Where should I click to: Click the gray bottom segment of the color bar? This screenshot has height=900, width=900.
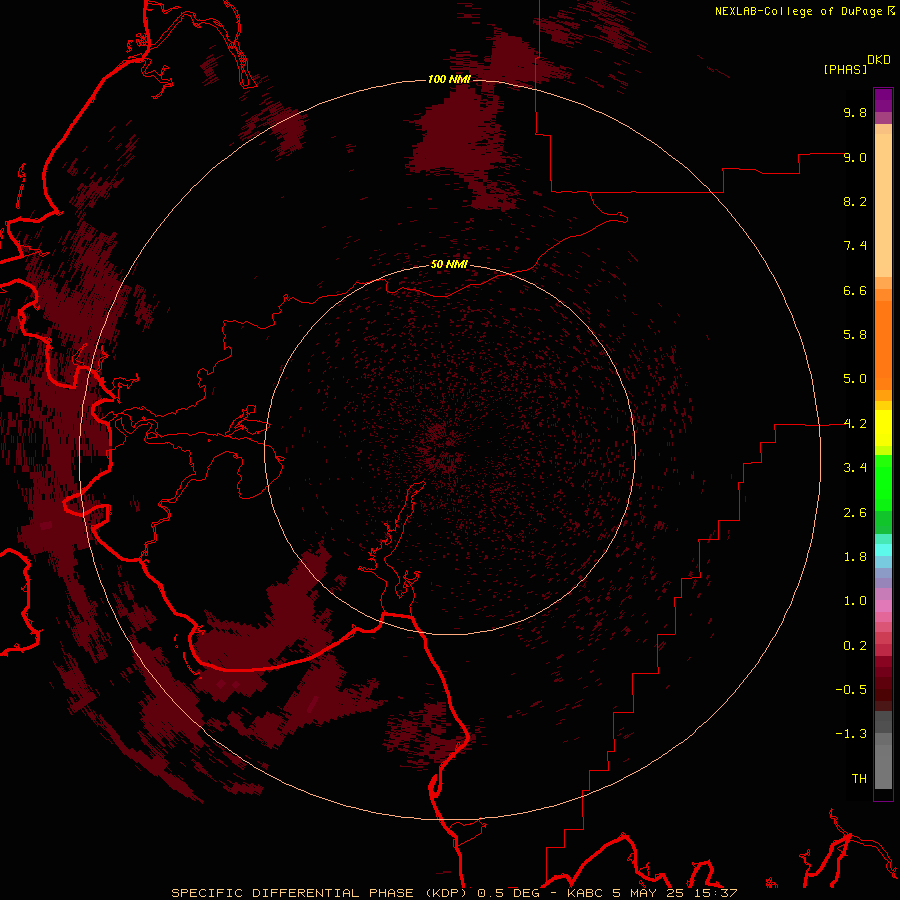coord(883,761)
